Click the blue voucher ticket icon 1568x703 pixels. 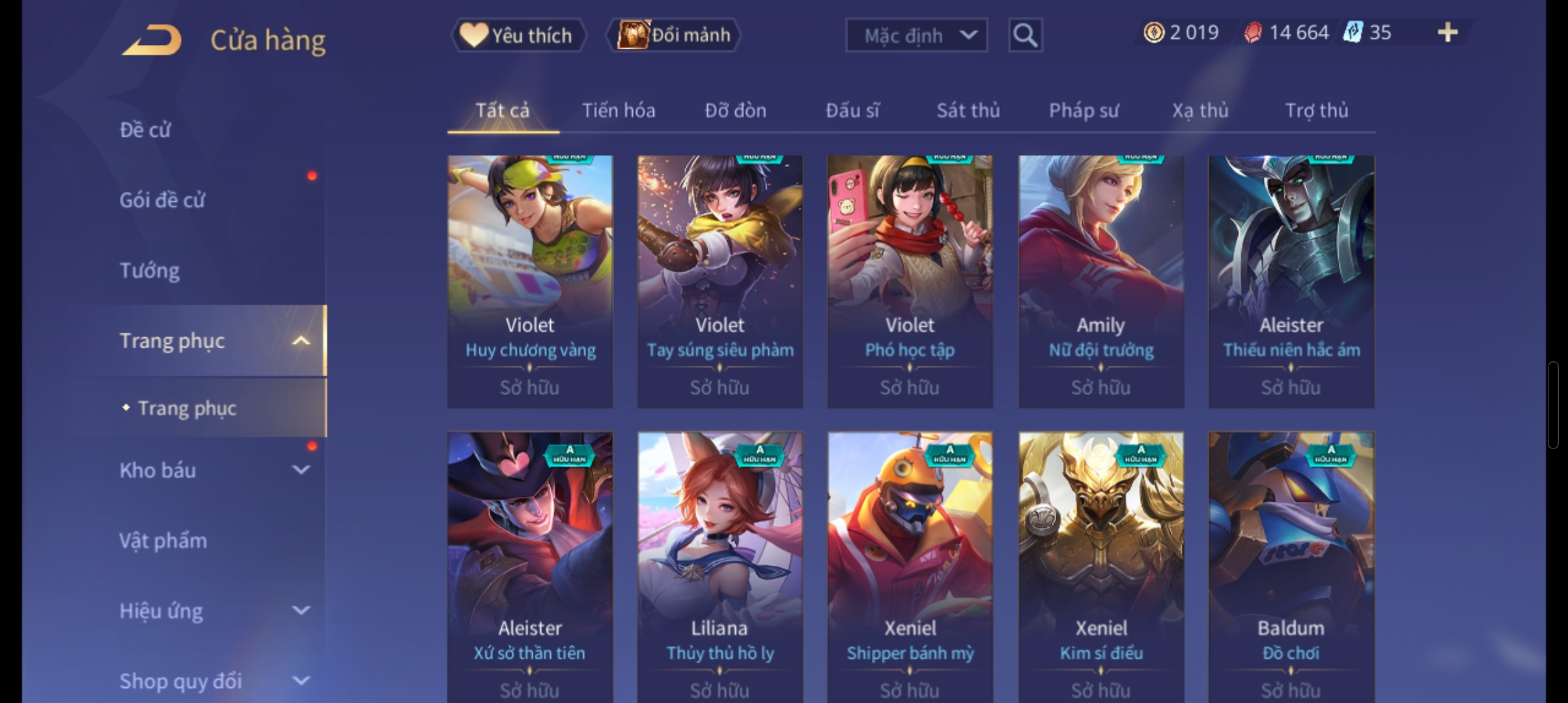coord(1352,33)
